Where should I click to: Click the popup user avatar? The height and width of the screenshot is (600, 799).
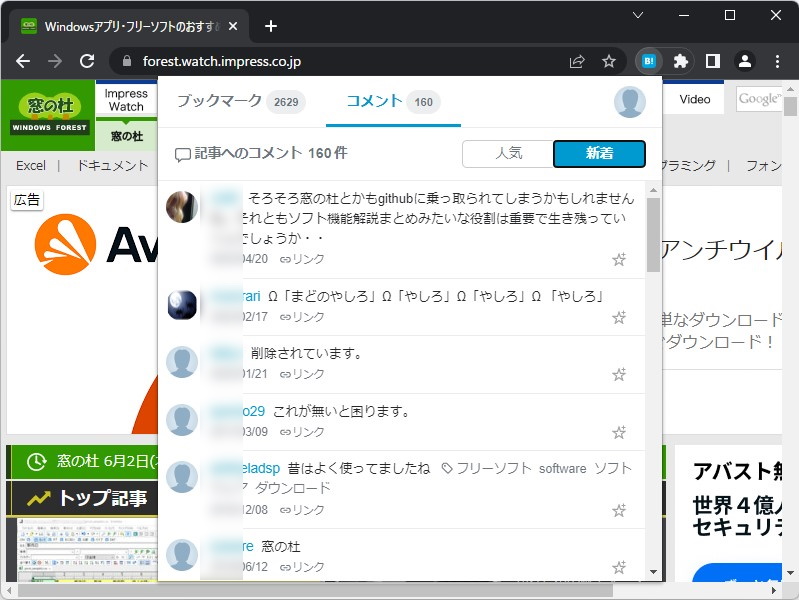630,101
